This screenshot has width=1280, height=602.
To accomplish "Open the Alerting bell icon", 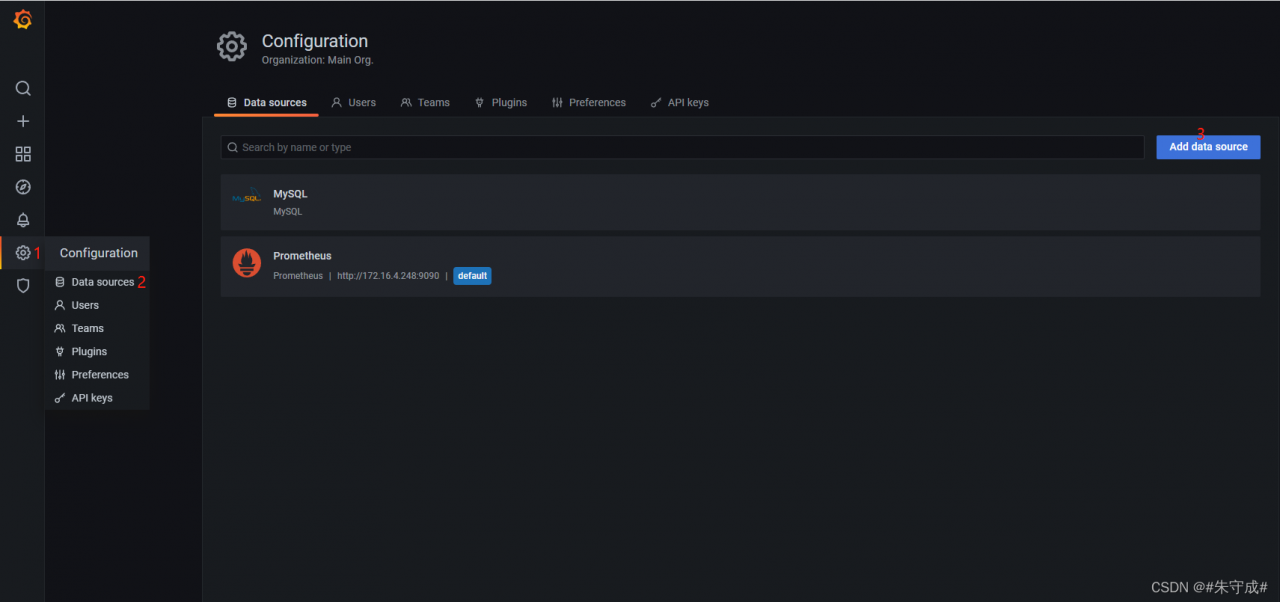I will (x=23, y=220).
